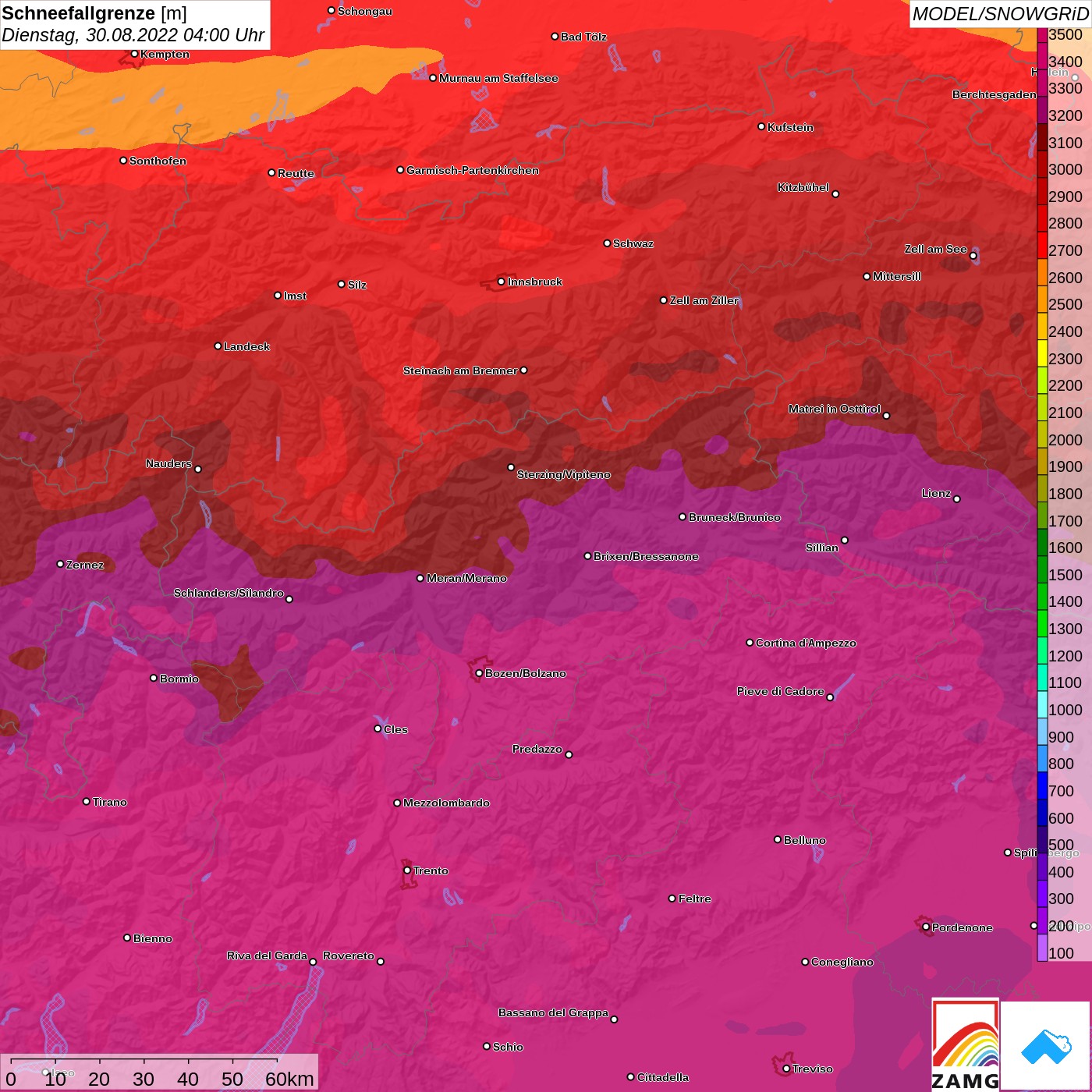Click the Kempten city marker
Image resolution: width=1092 pixels, height=1092 pixels.
(134, 54)
